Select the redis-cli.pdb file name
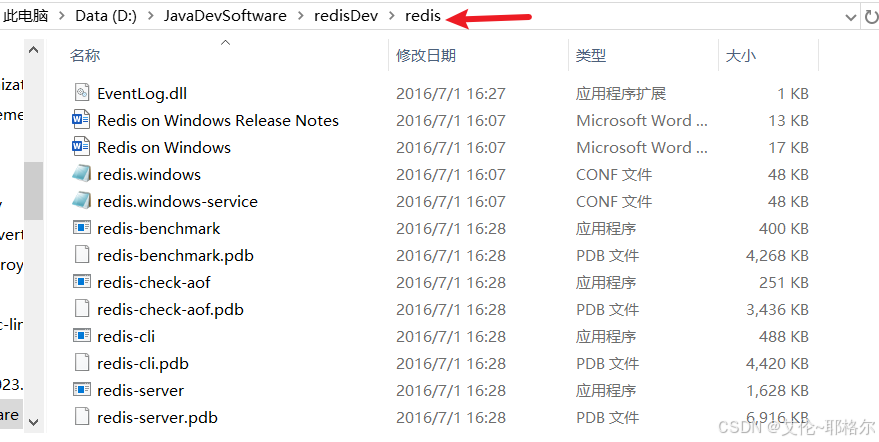 coord(143,363)
